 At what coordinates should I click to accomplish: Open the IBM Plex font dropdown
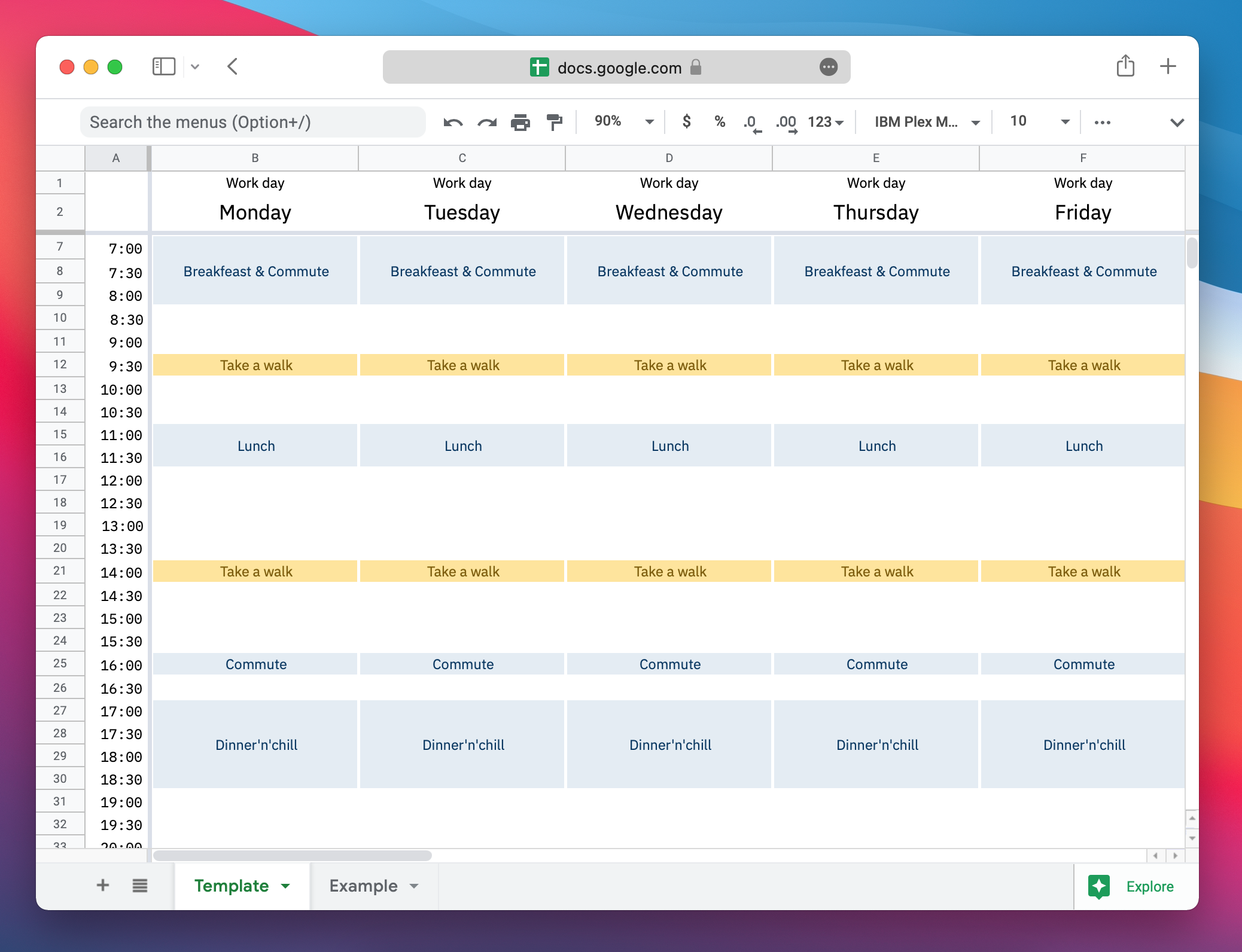coord(926,122)
